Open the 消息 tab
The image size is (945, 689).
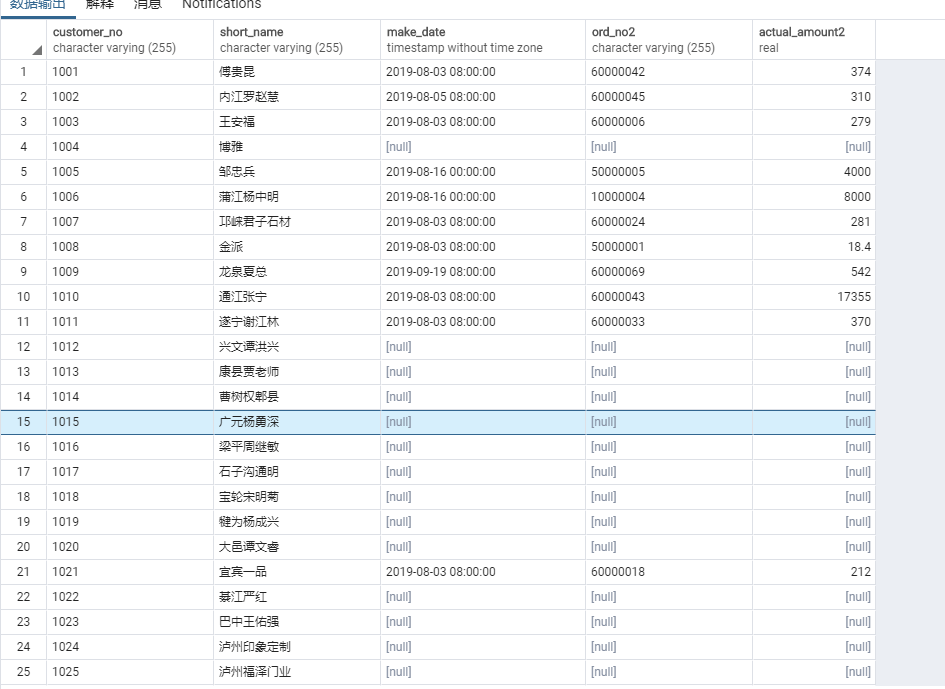pos(148,5)
